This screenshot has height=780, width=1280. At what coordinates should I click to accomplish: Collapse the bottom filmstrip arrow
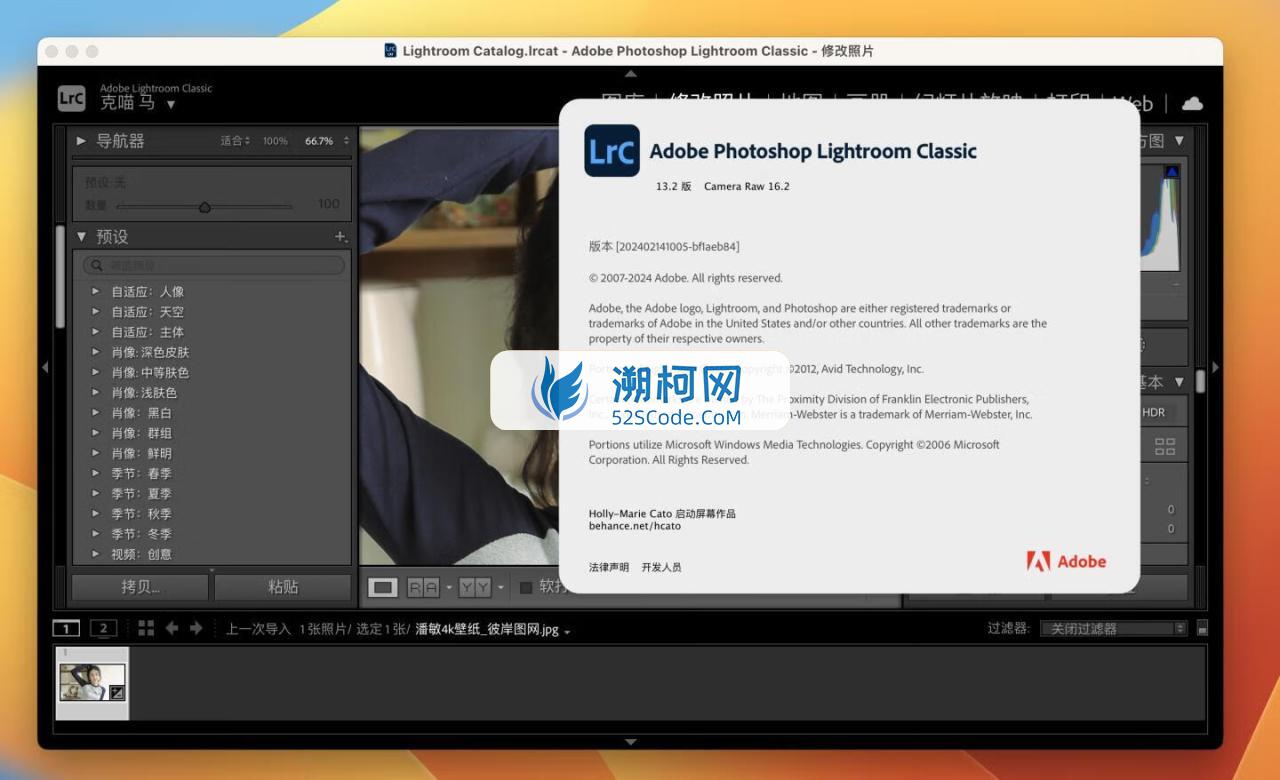point(630,742)
